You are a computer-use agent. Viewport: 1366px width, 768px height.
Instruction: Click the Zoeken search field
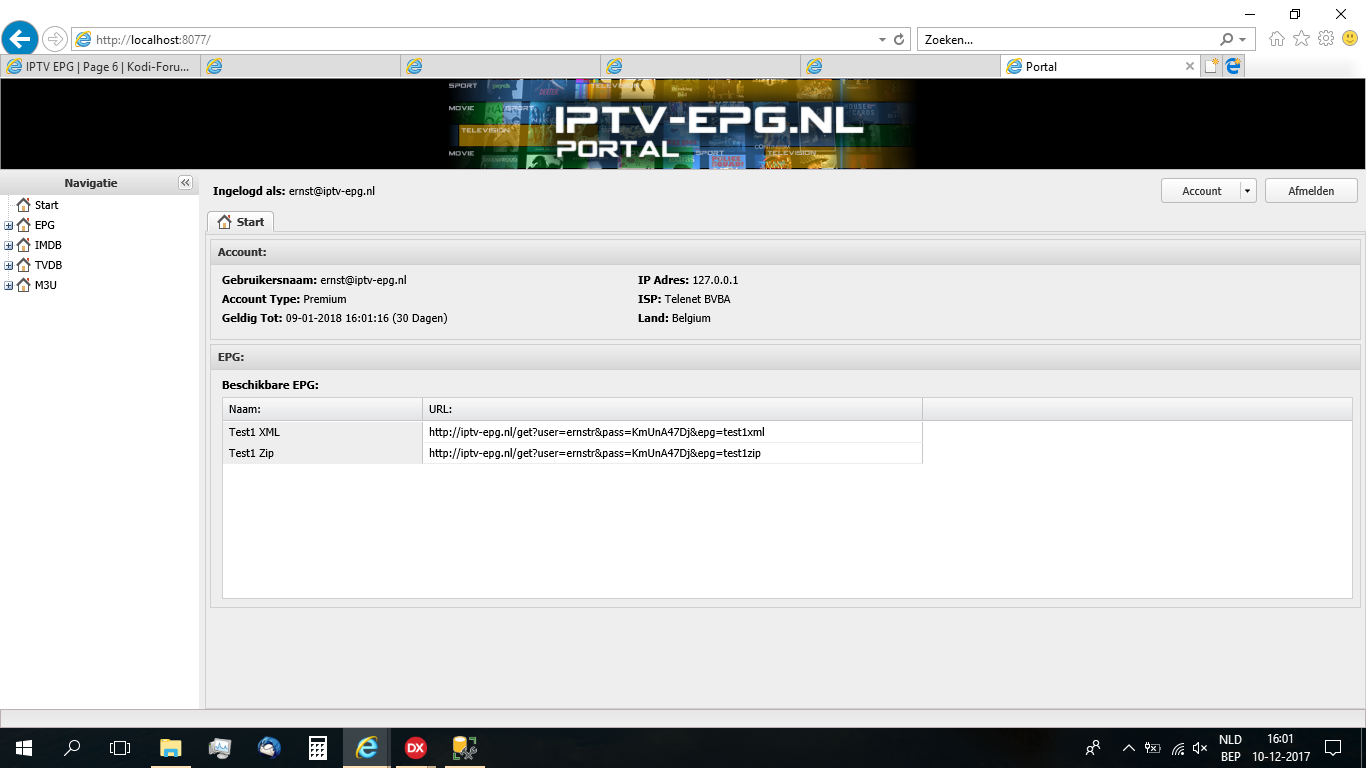coord(1069,40)
